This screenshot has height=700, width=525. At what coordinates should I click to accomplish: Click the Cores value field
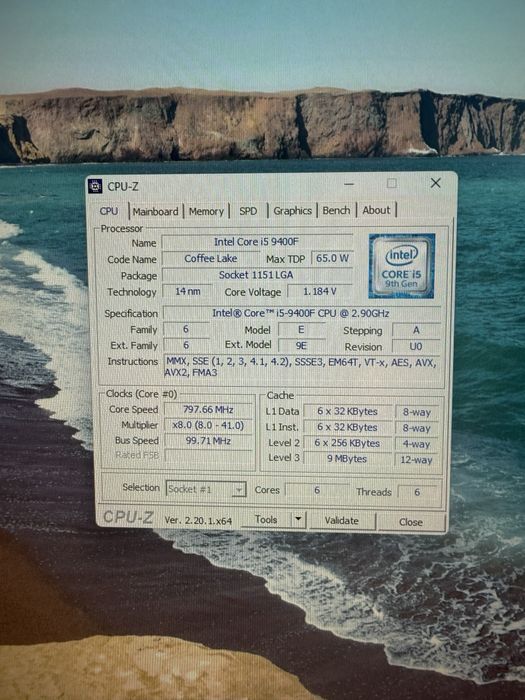tap(317, 490)
